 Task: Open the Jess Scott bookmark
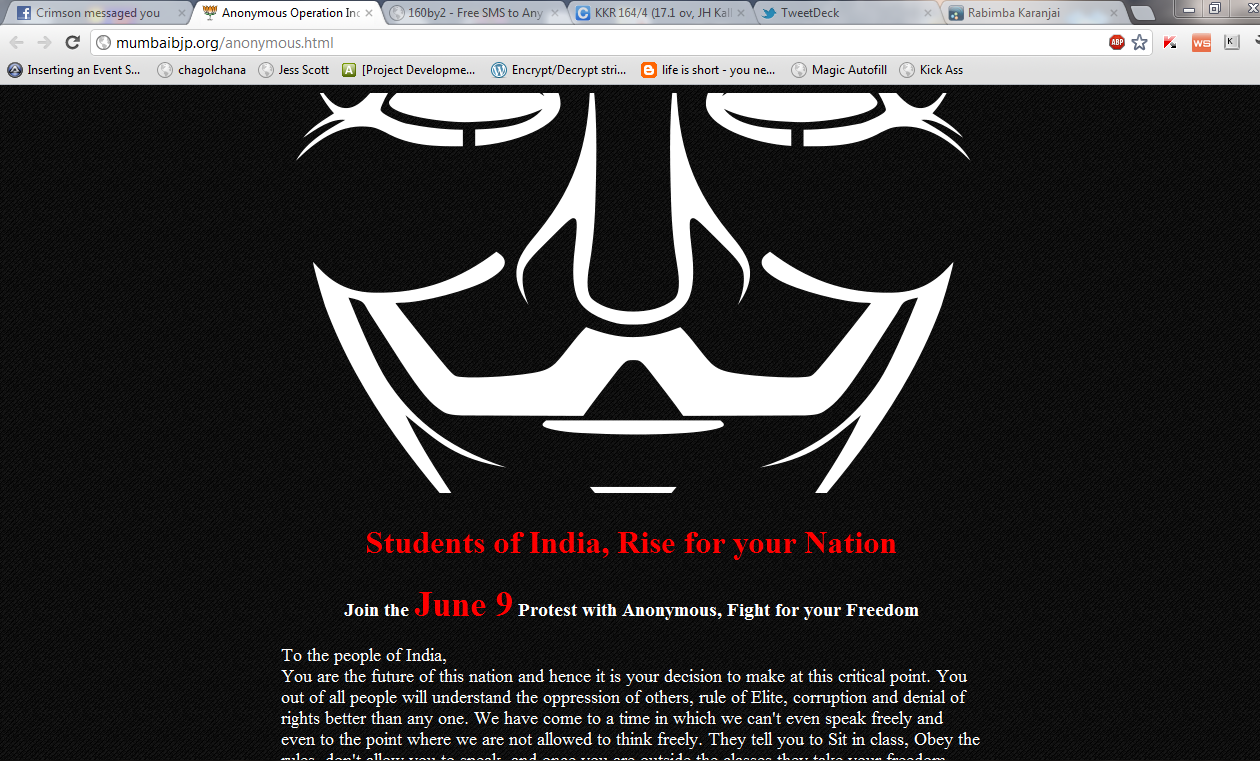(294, 70)
